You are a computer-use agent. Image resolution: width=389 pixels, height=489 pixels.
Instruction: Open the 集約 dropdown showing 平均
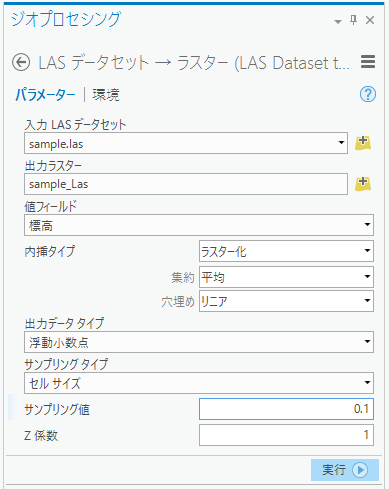286,277
